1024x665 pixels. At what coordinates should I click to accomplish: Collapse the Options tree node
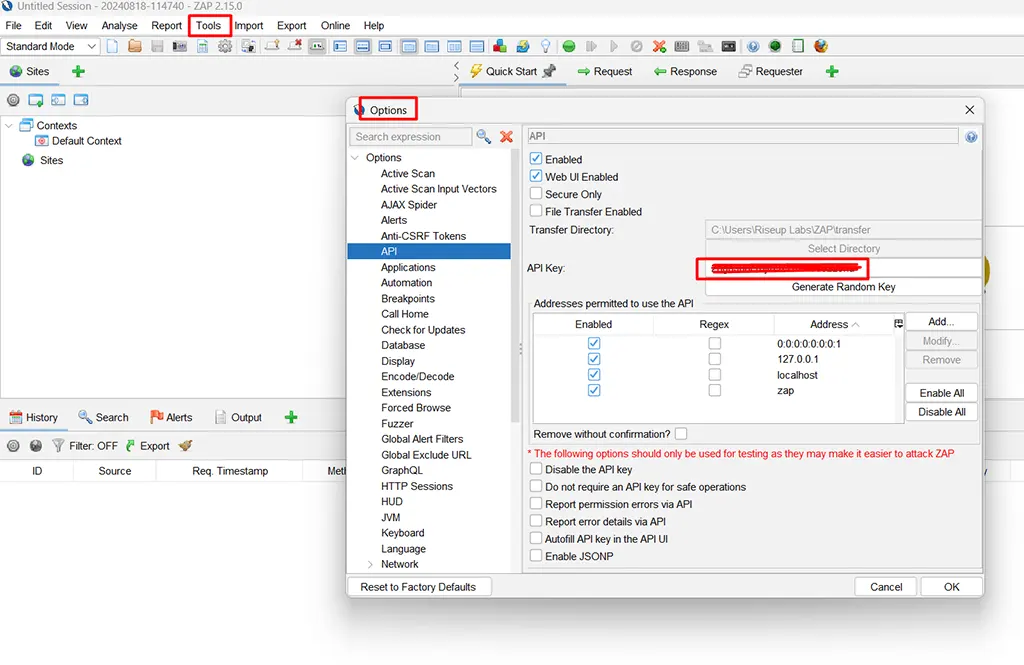coord(355,157)
